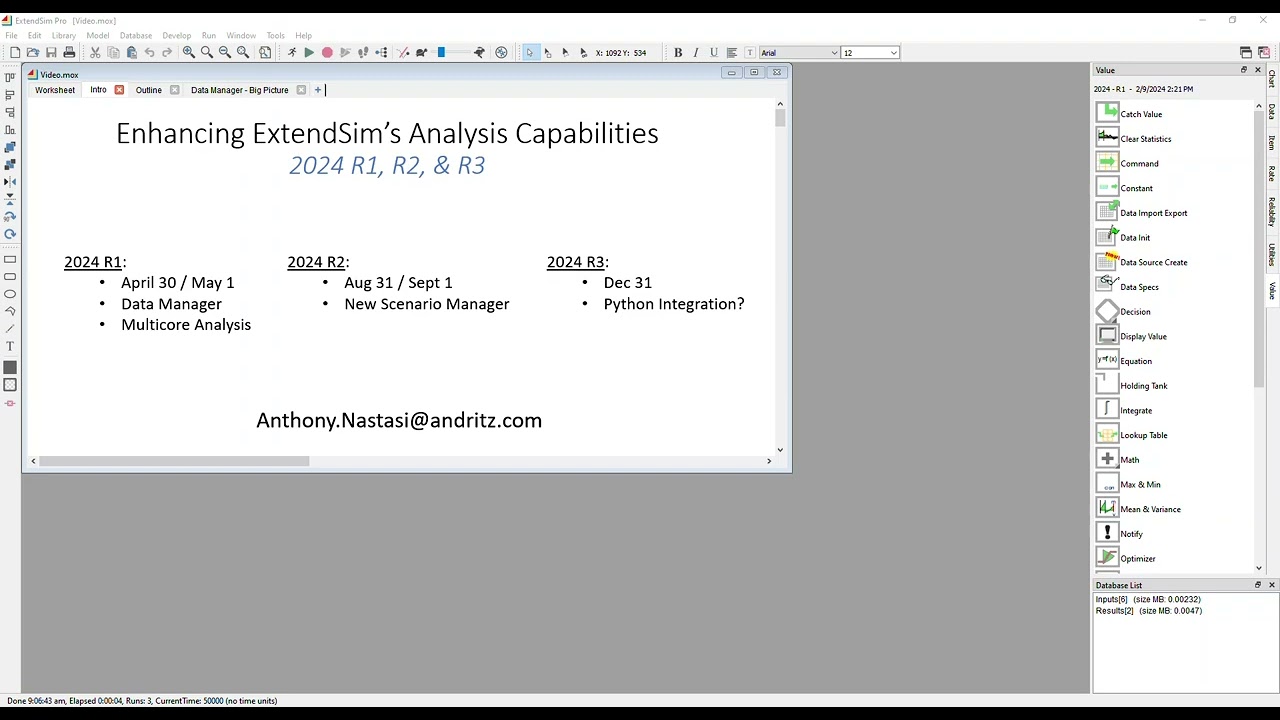Select the Holding Tank block

click(1144, 386)
